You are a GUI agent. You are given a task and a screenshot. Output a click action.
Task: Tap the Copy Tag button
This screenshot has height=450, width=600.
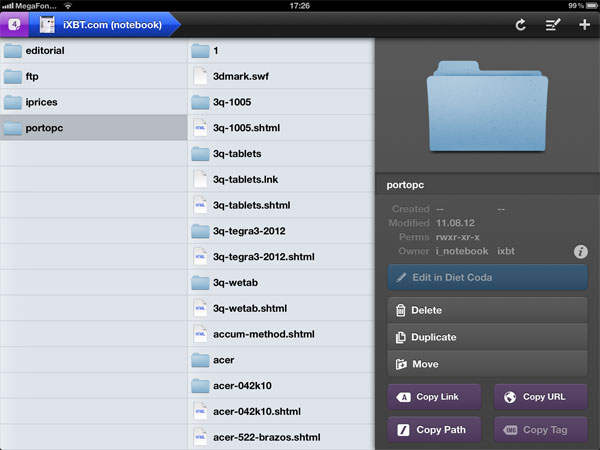coord(541,430)
